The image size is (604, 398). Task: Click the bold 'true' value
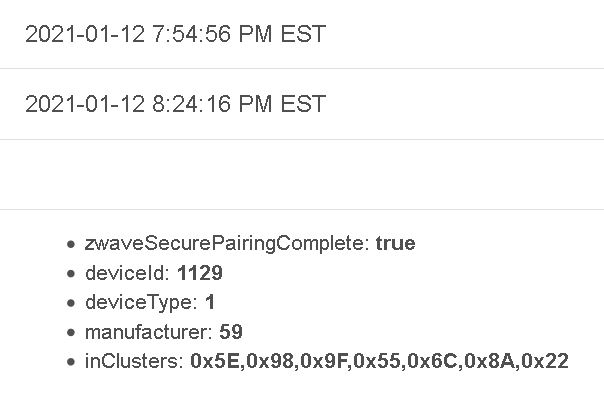tap(396, 244)
